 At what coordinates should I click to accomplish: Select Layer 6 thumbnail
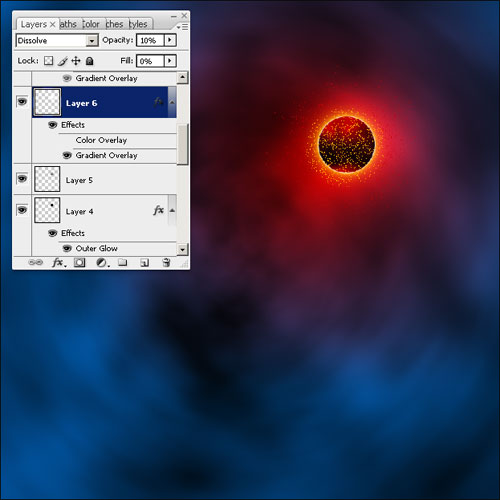coord(47,102)
